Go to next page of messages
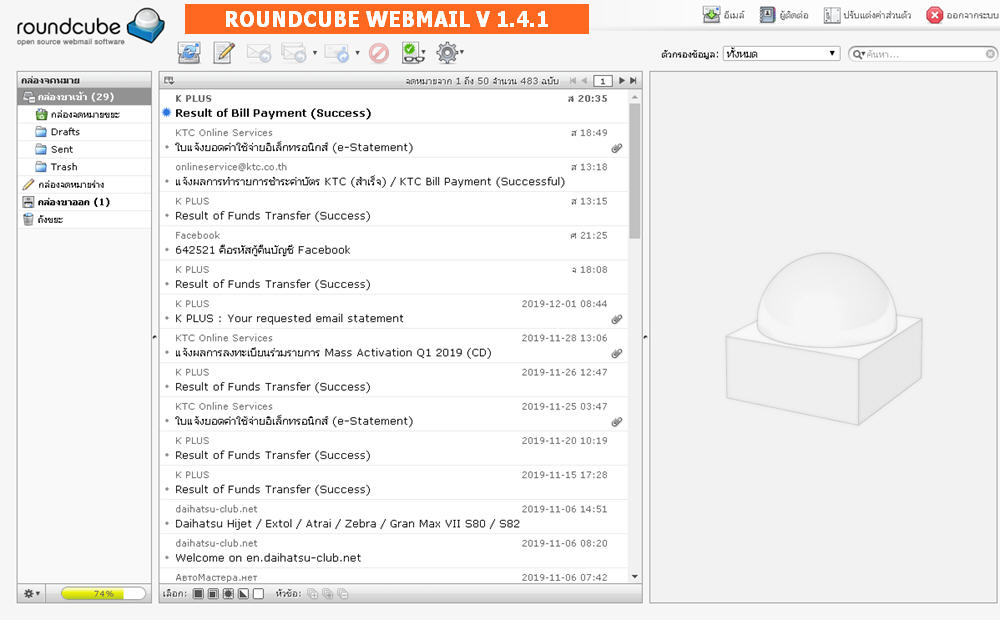 [622, 80]
